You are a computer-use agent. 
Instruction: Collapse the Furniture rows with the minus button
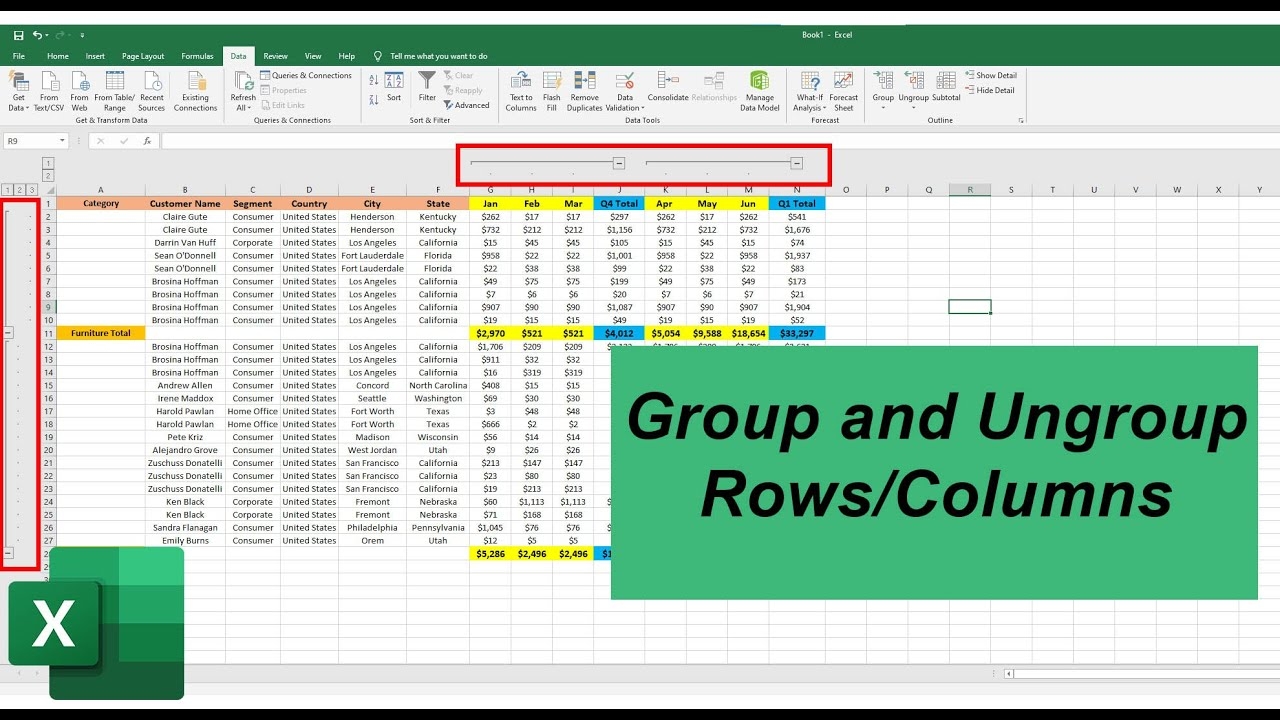coord(9,332)
